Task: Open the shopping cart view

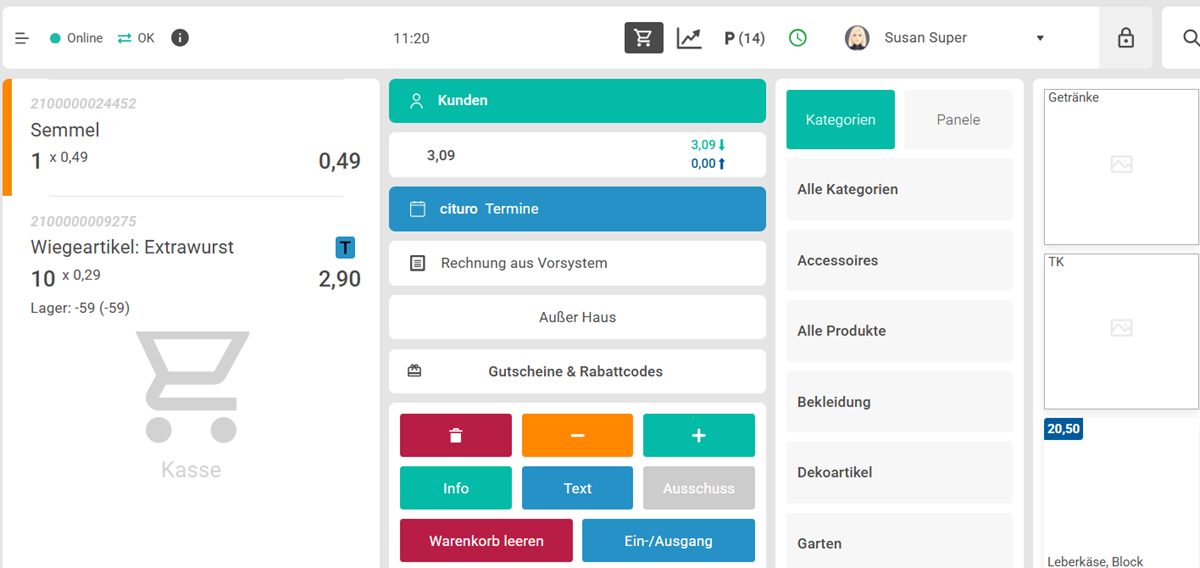Action: click(643, 38)
